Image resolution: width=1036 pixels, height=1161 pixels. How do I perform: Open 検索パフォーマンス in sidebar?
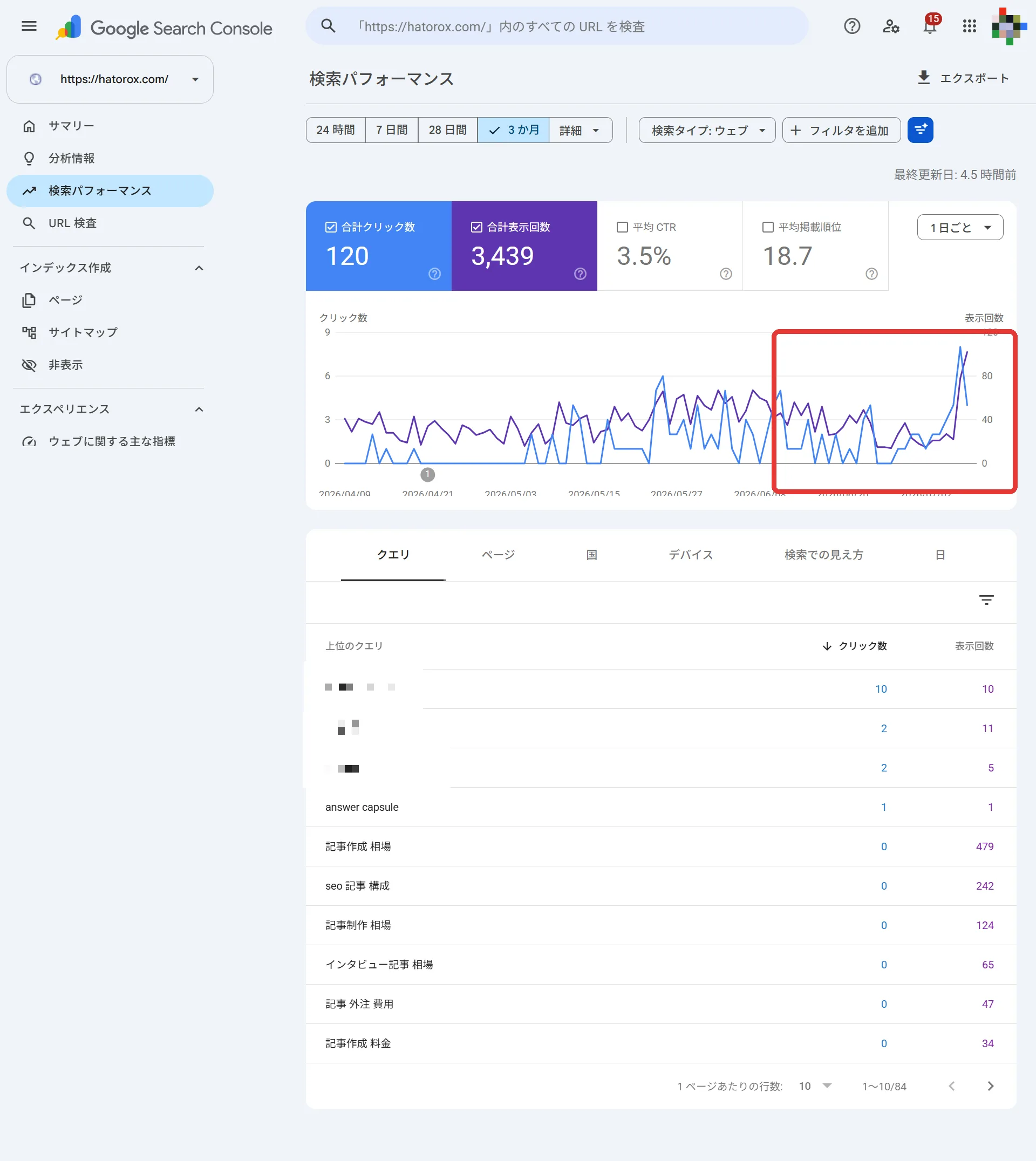click(110, 190)
